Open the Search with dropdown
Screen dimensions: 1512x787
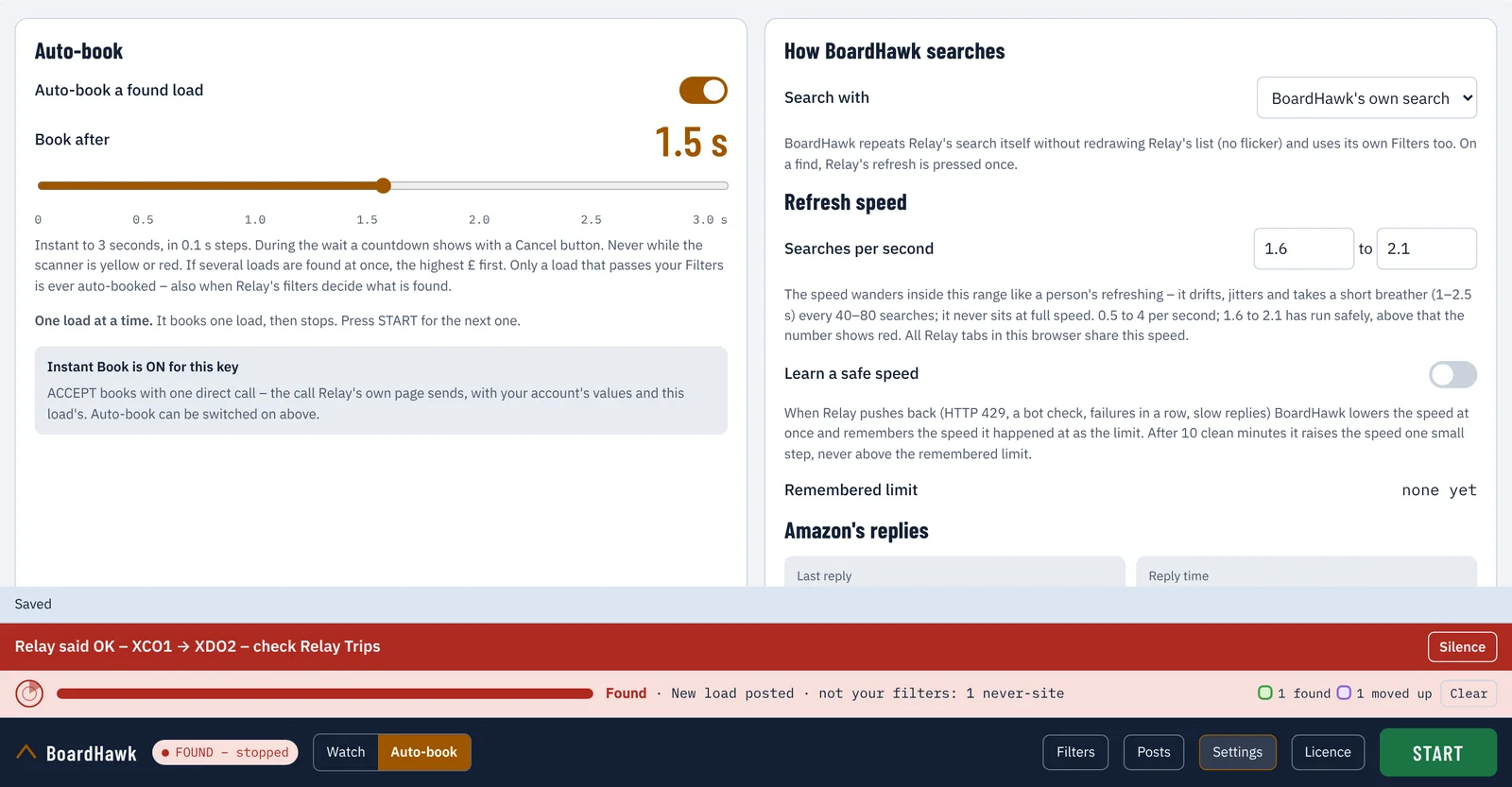coord(1366,98)
